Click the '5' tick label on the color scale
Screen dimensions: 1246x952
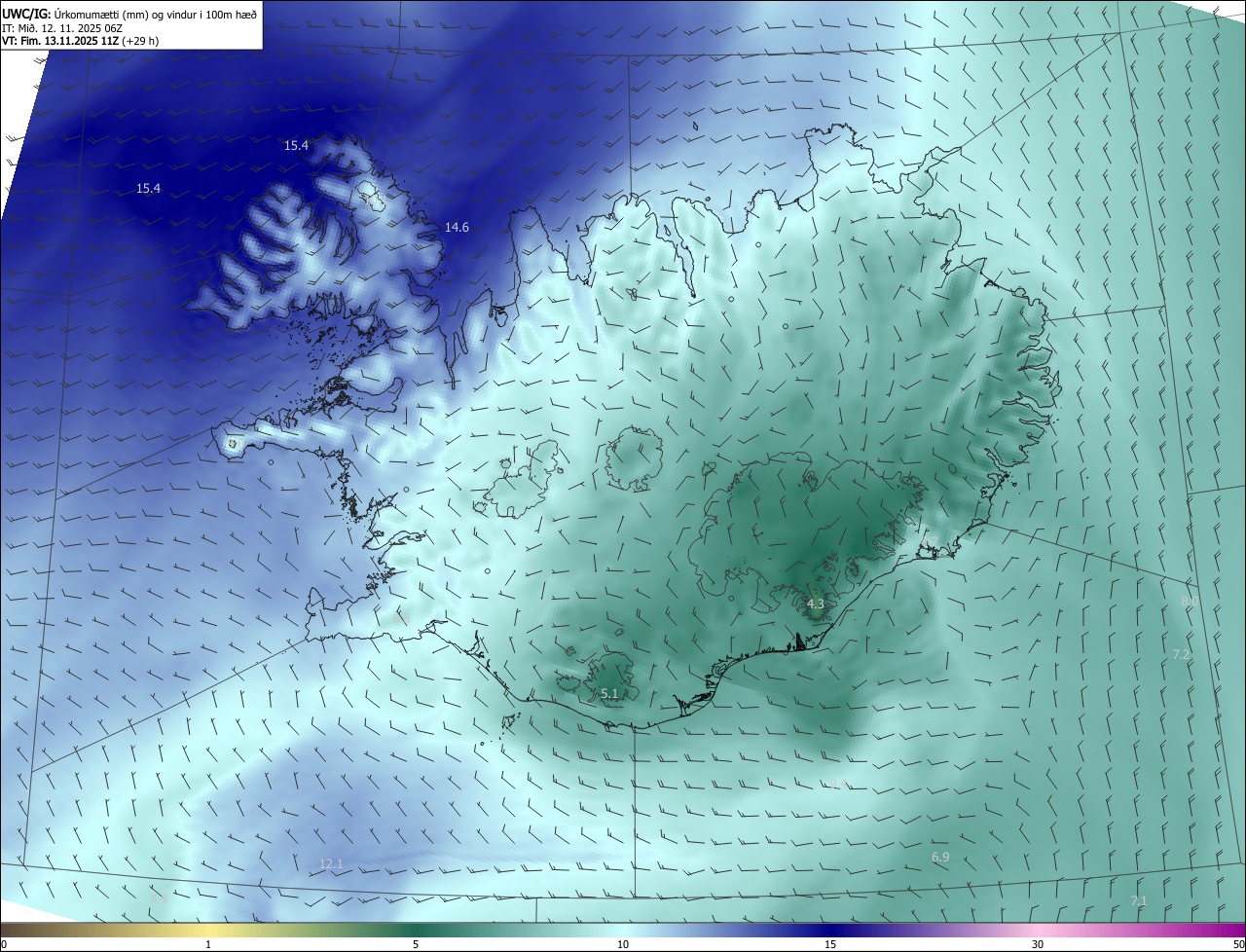point(416,944)
